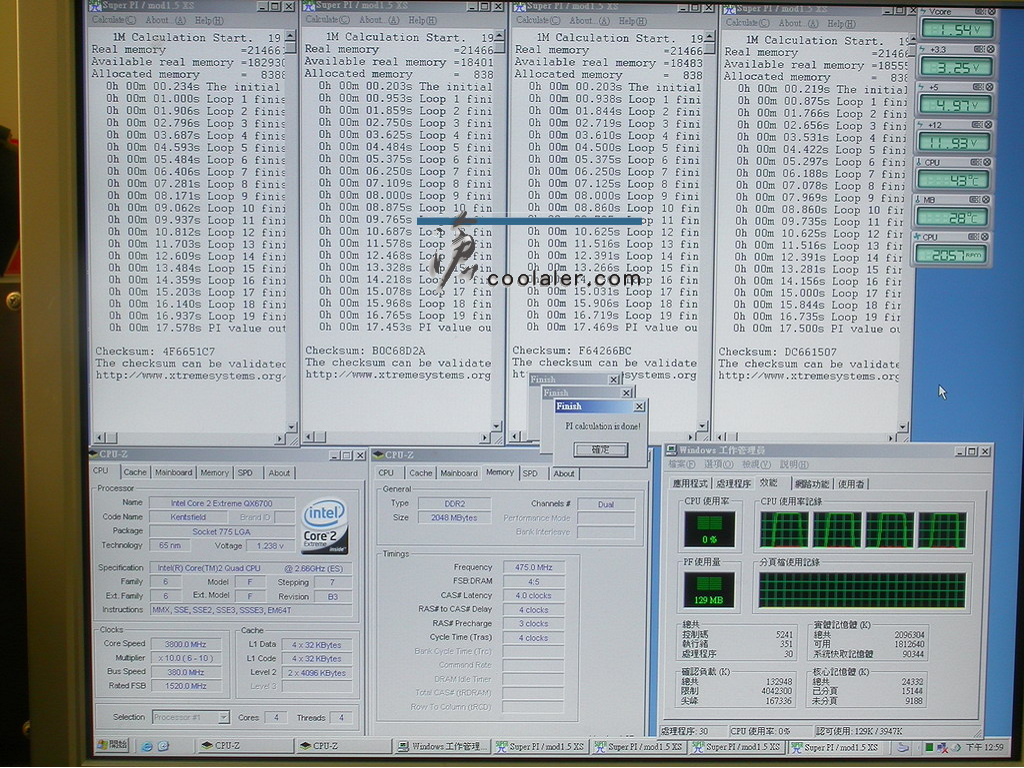This screenshot has width=1024, height=768.
Task: Click the Internet Explorer quick launch icon
Action: pos(147,746)
